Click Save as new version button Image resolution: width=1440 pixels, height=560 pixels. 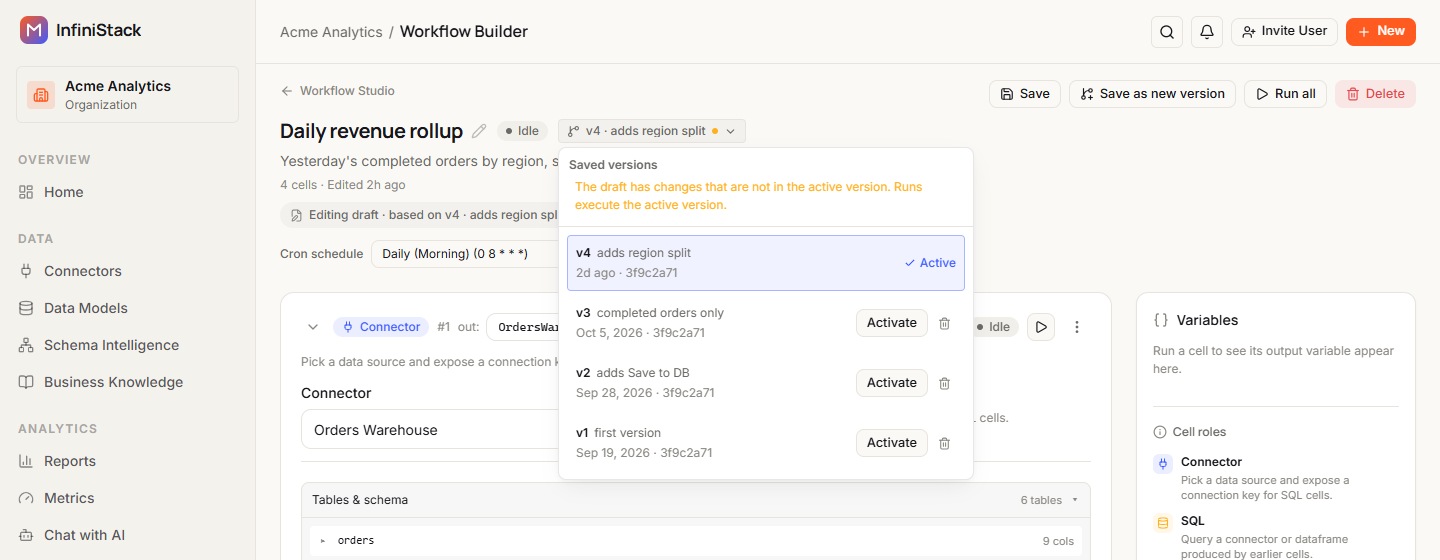pyautogui.click(x=1152, y=94)
